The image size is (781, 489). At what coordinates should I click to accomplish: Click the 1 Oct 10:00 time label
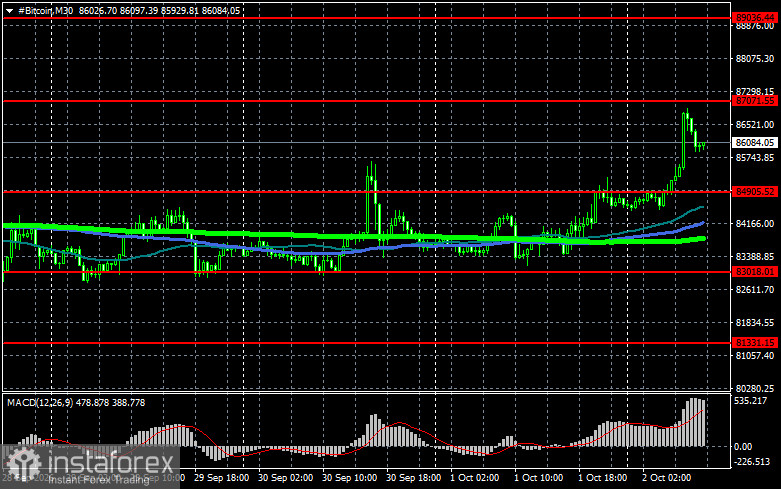pos(538,478)
